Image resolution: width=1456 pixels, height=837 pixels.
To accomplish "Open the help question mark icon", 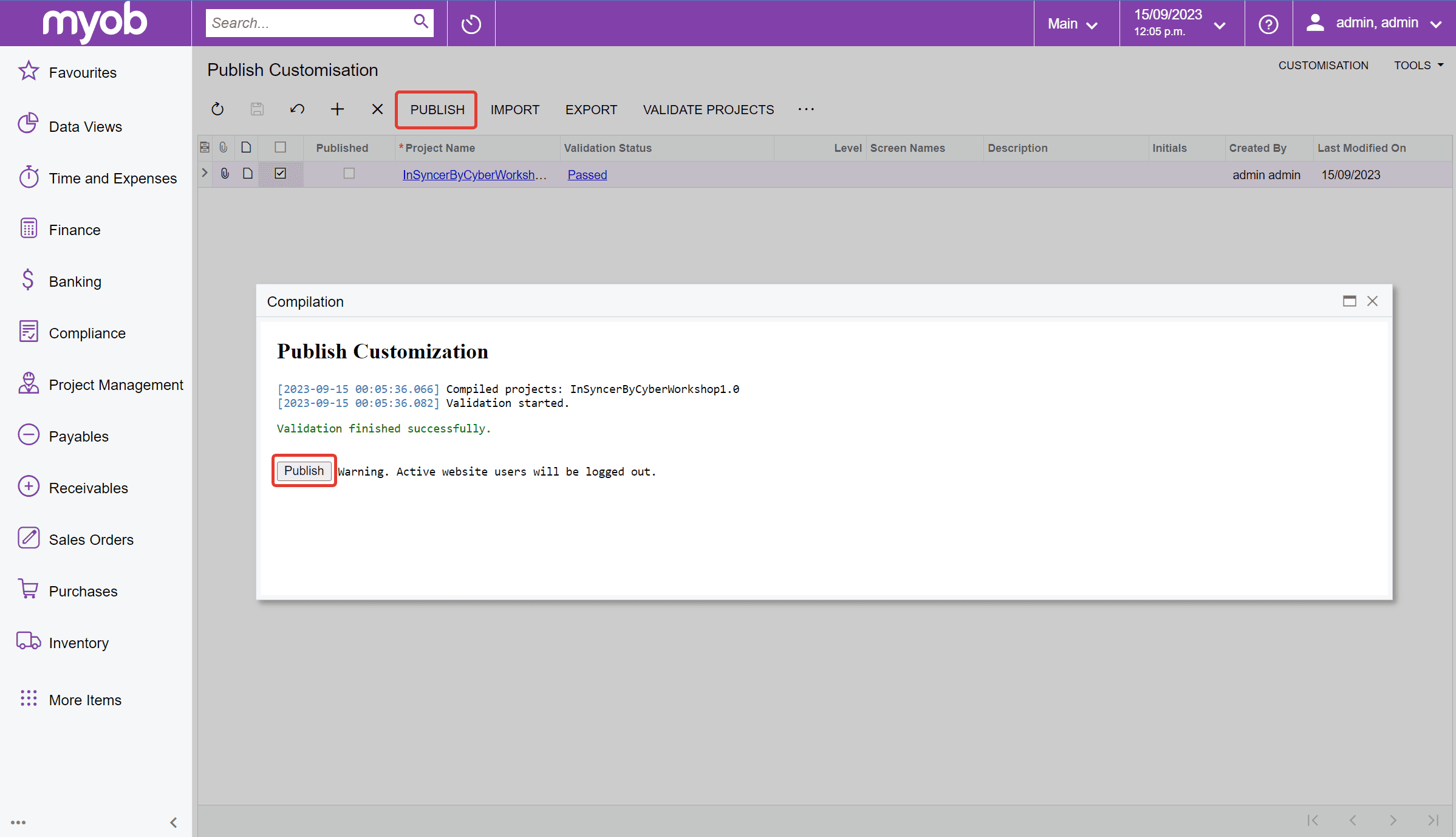I will (x=1268, y=24).
